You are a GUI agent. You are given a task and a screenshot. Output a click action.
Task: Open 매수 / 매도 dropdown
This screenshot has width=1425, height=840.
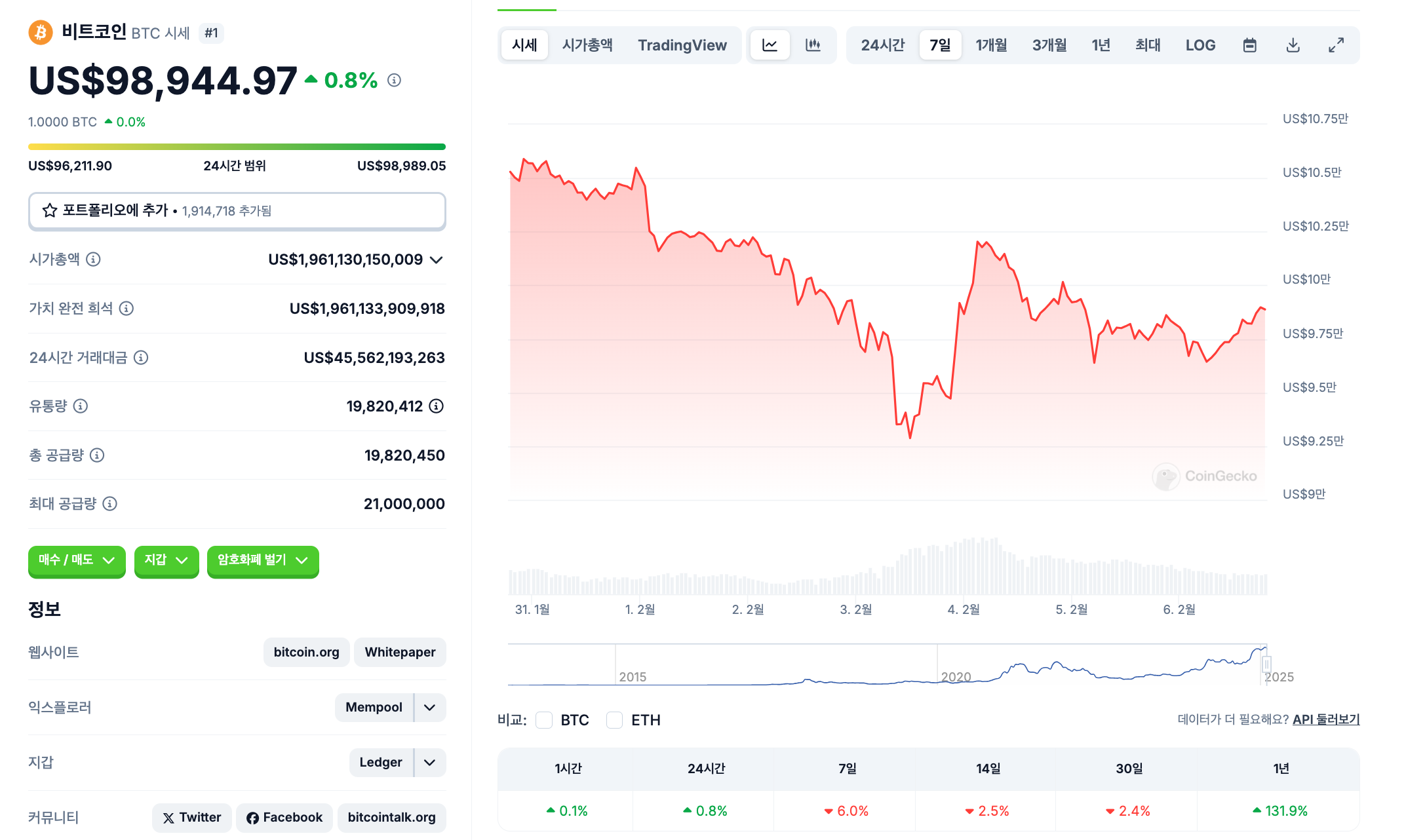click(77, 560)
